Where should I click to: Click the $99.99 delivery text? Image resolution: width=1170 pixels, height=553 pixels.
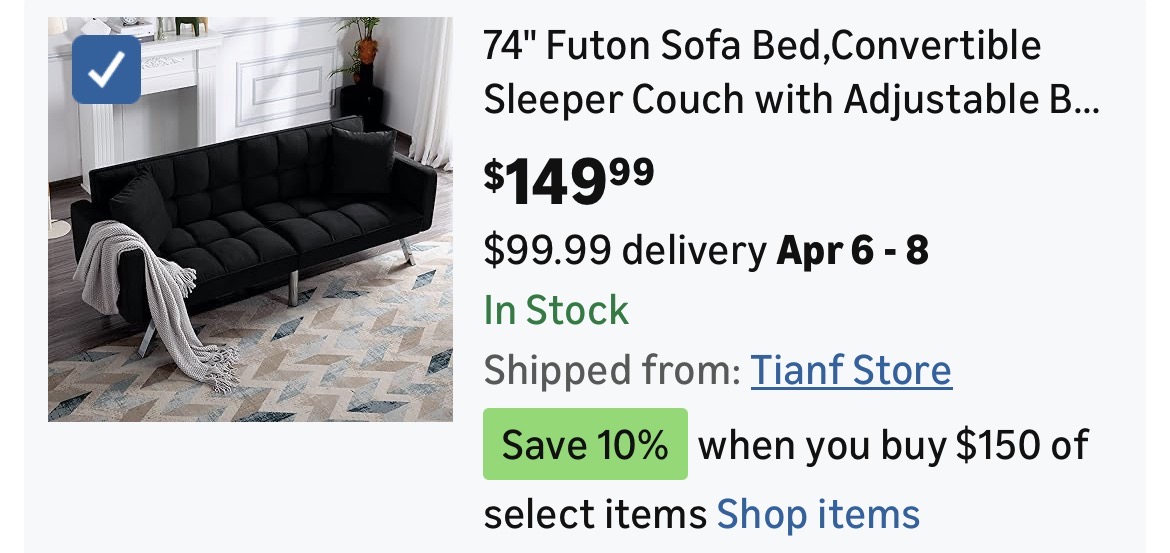[624, 250]
